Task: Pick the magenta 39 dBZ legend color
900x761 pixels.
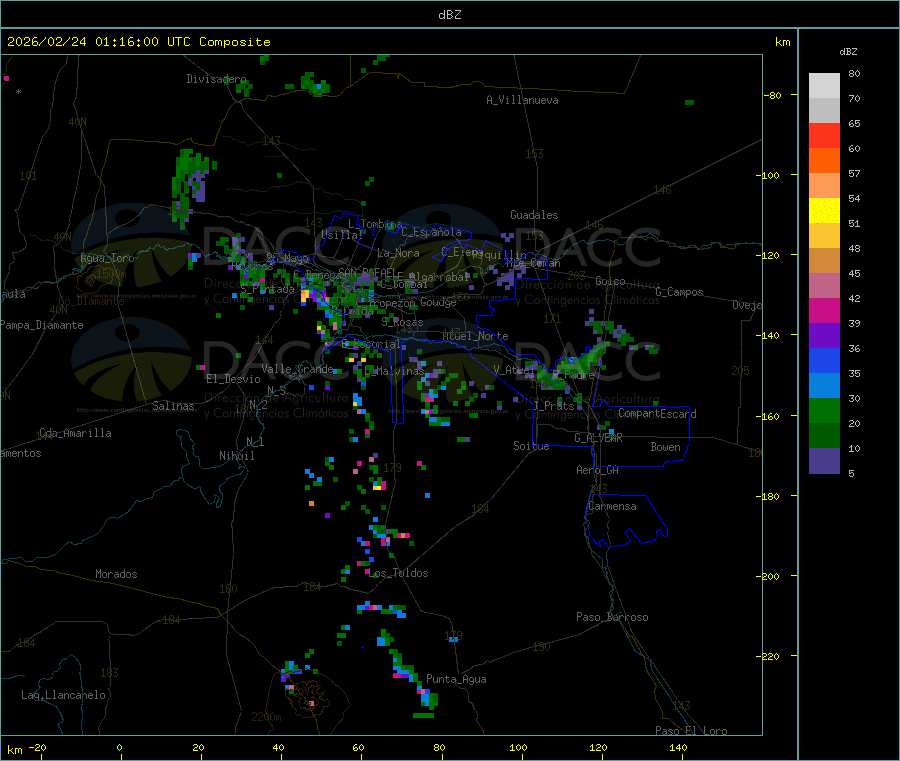Action: 824,310
